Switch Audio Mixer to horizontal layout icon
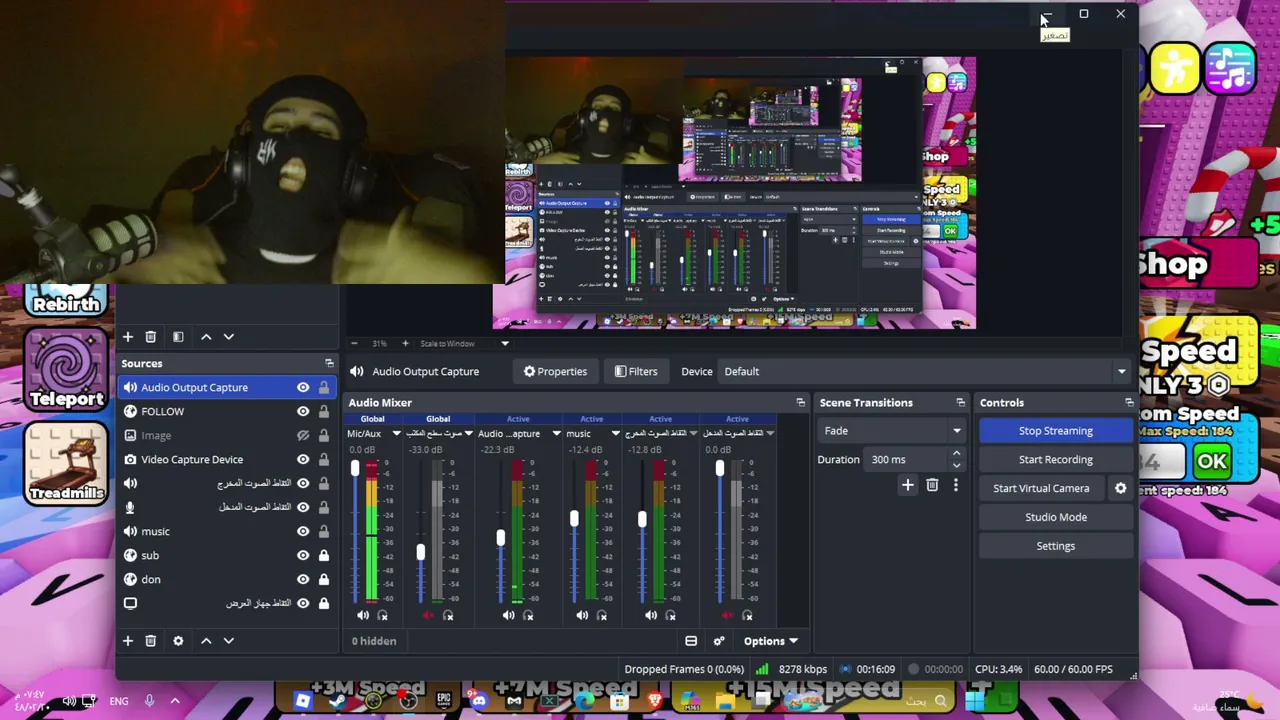The height and width of the screenshot is (720, 1280). click(691, 641)
